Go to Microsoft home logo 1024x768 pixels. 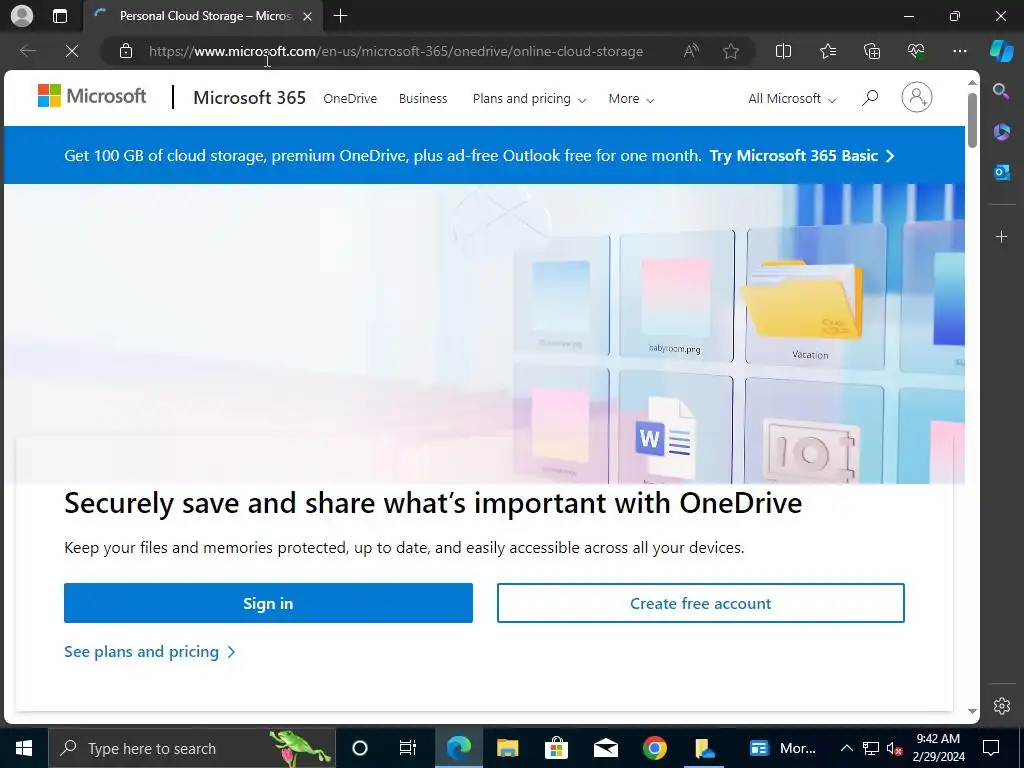[92, 96]
